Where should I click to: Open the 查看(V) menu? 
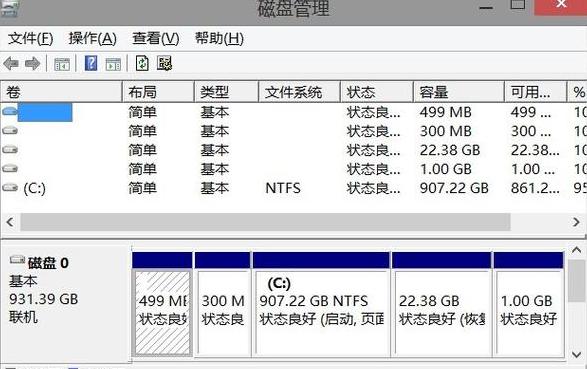click(x=156, y=39)
